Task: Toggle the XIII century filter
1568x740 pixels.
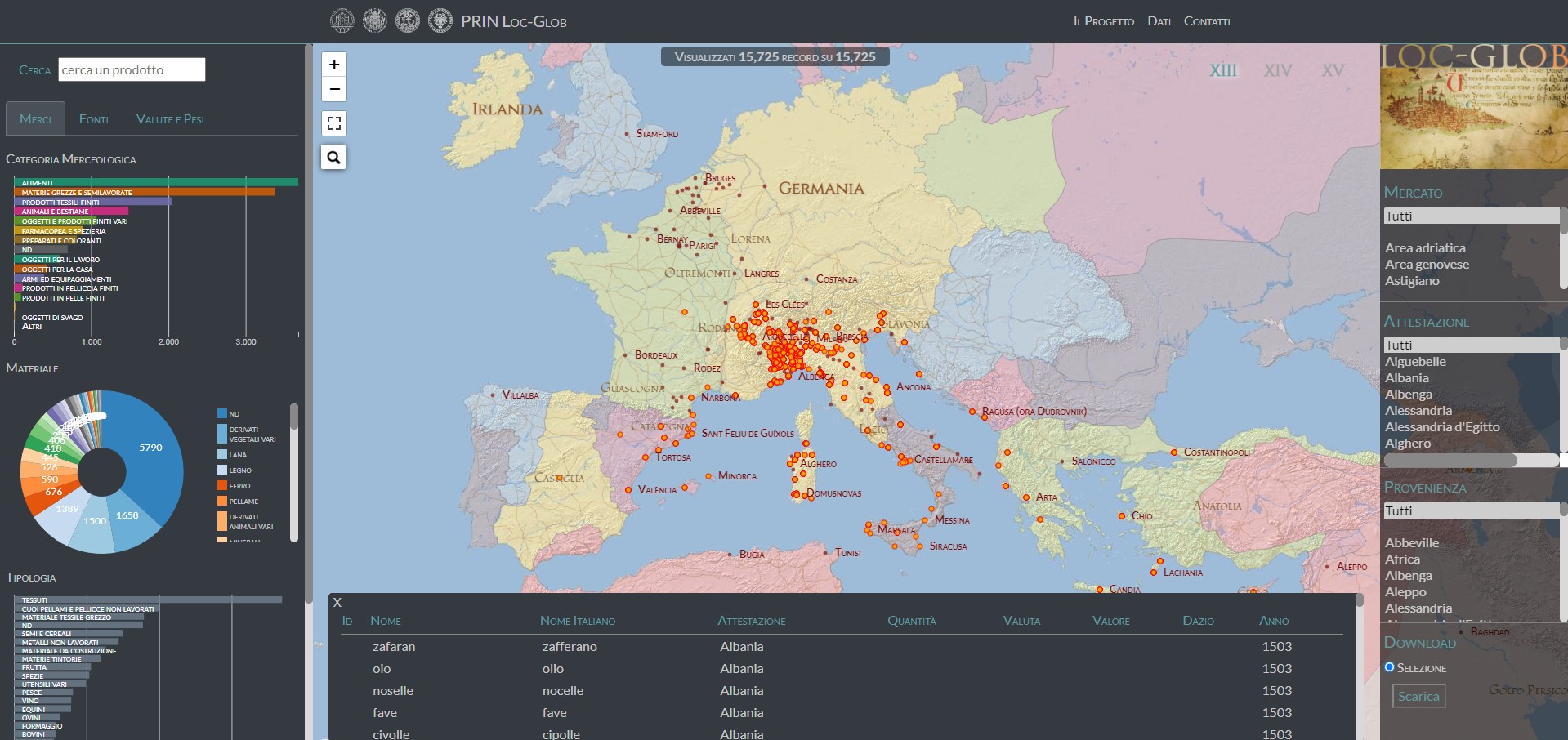Action: click(x=1223, y=71)
